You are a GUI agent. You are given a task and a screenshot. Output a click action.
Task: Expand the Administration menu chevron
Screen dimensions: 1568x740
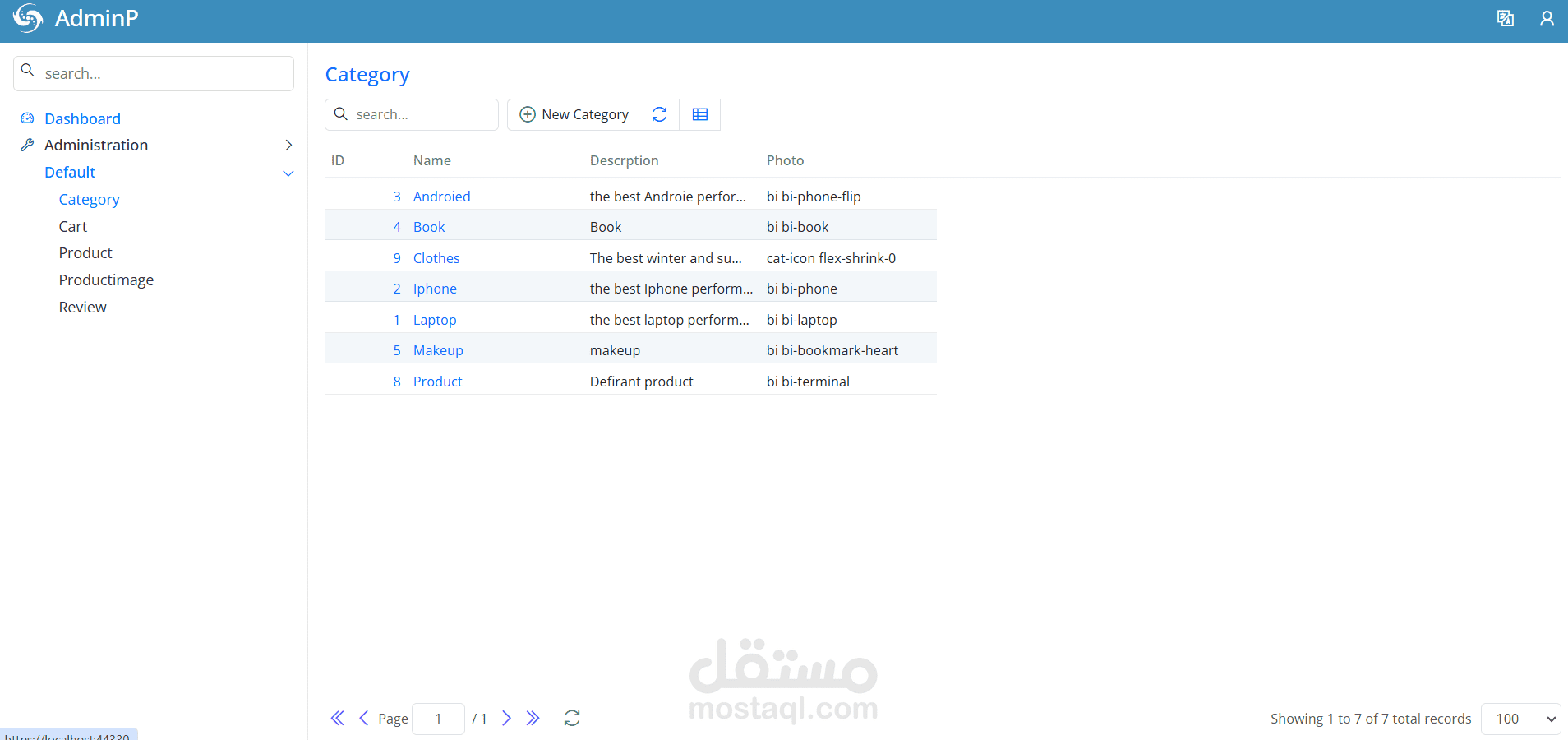point(288,145)
